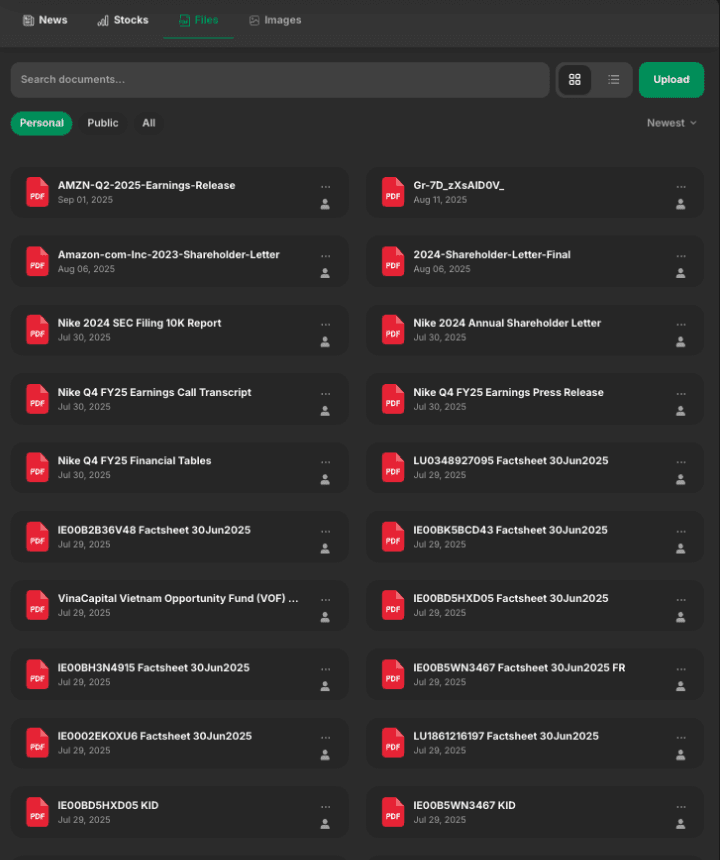Image resolution: width=720 pixels, height=860 pixels.
Task: Click the Upload button
Action: (x=671, y=80)
